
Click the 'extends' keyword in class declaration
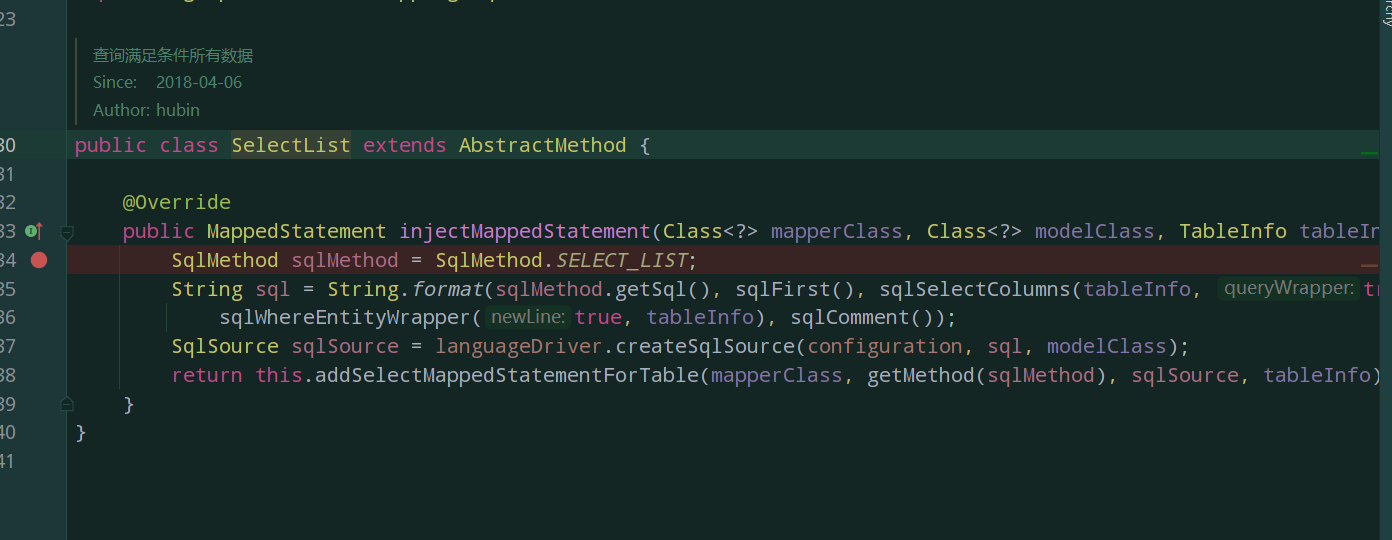pyautogui.click(x=405, y=145)
